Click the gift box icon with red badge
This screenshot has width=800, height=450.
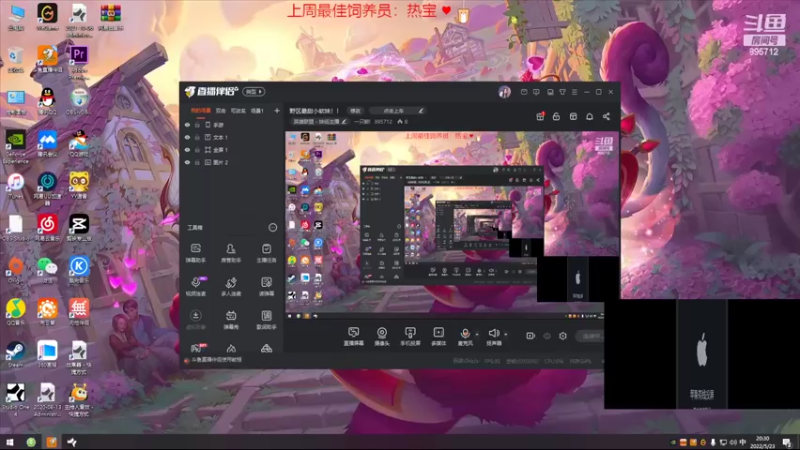[x=540, y=116]
